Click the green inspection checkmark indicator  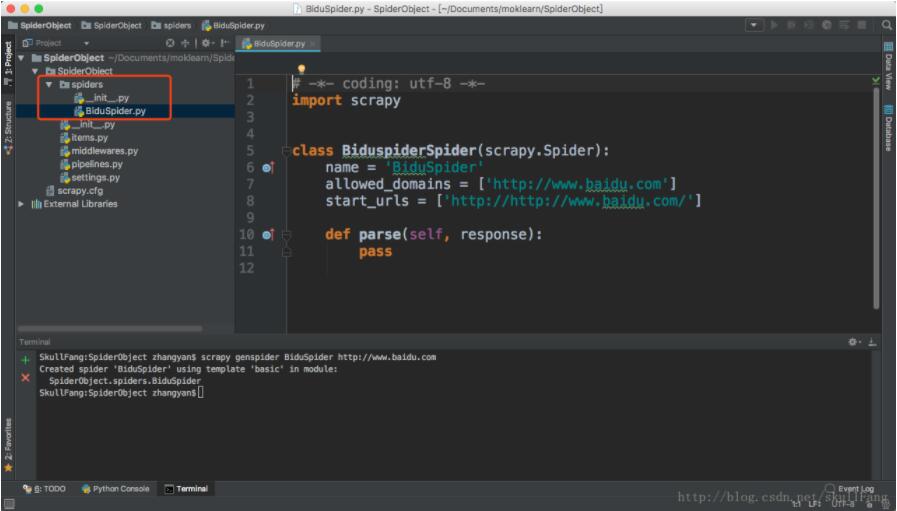875,81
